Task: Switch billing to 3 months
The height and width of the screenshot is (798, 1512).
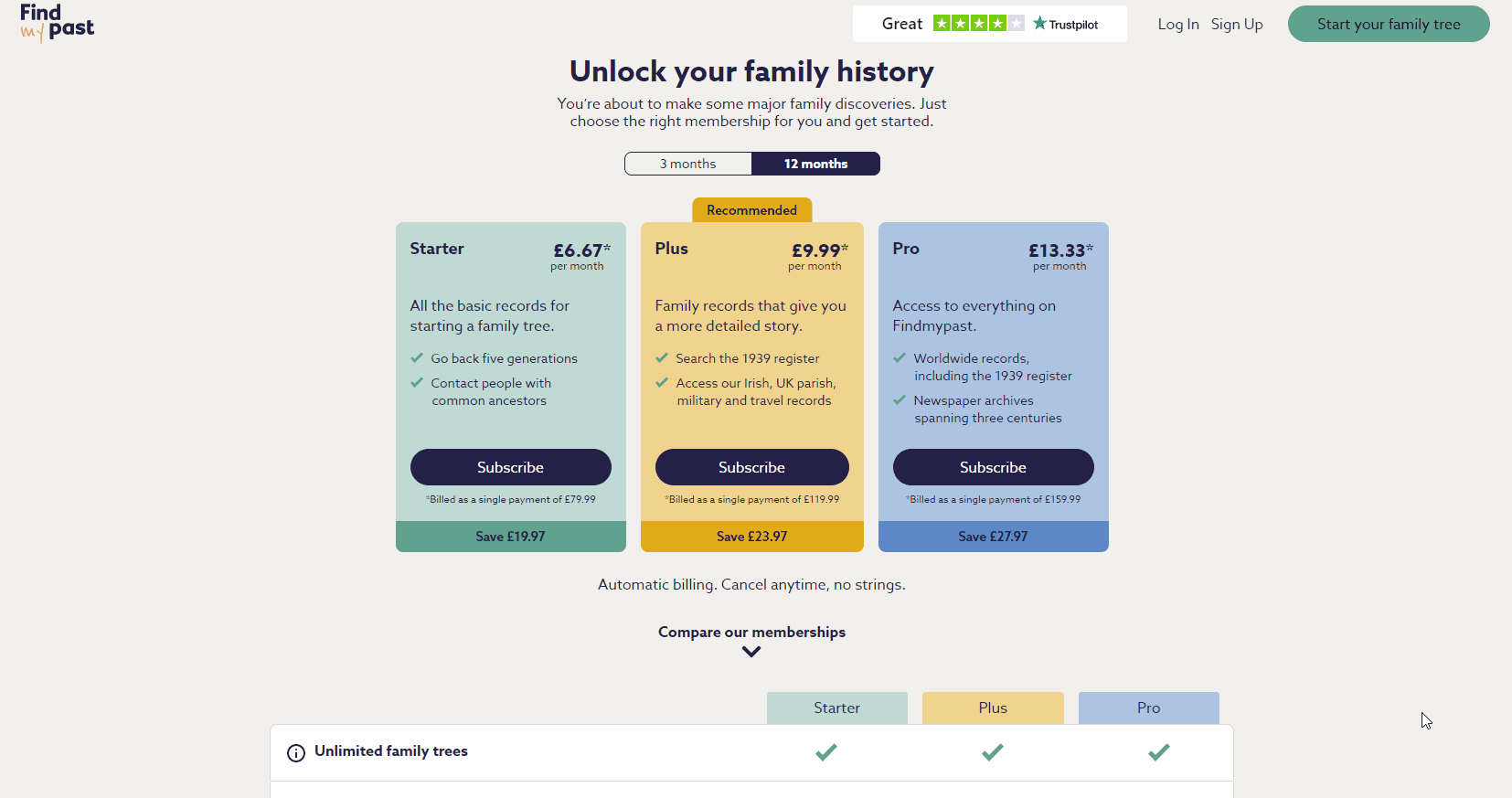Action: coord(687,164)
